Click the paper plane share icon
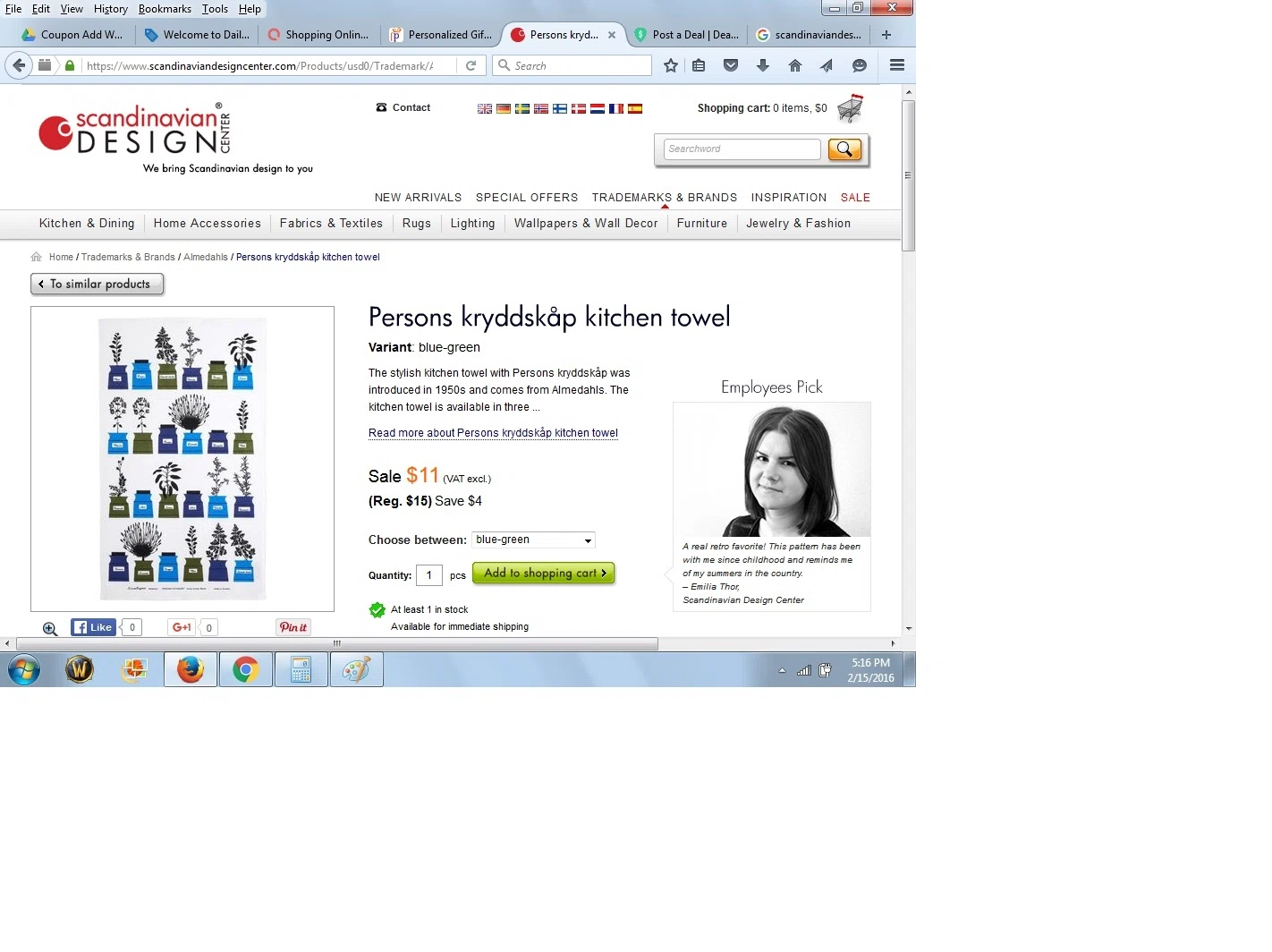Screen dimensions: 1272x952 [827, 65]
